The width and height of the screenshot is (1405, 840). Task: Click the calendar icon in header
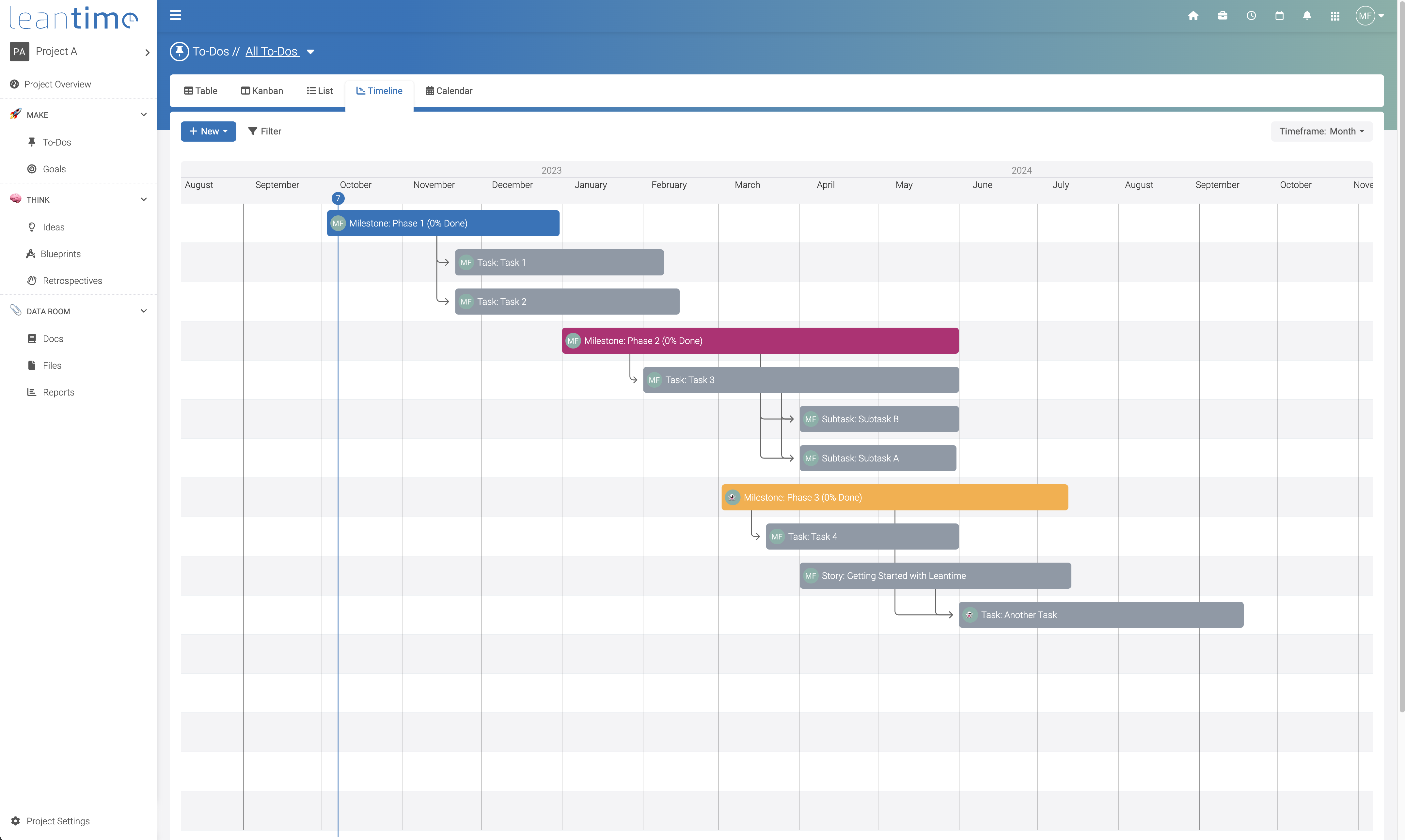click(x=1279, y=16)
